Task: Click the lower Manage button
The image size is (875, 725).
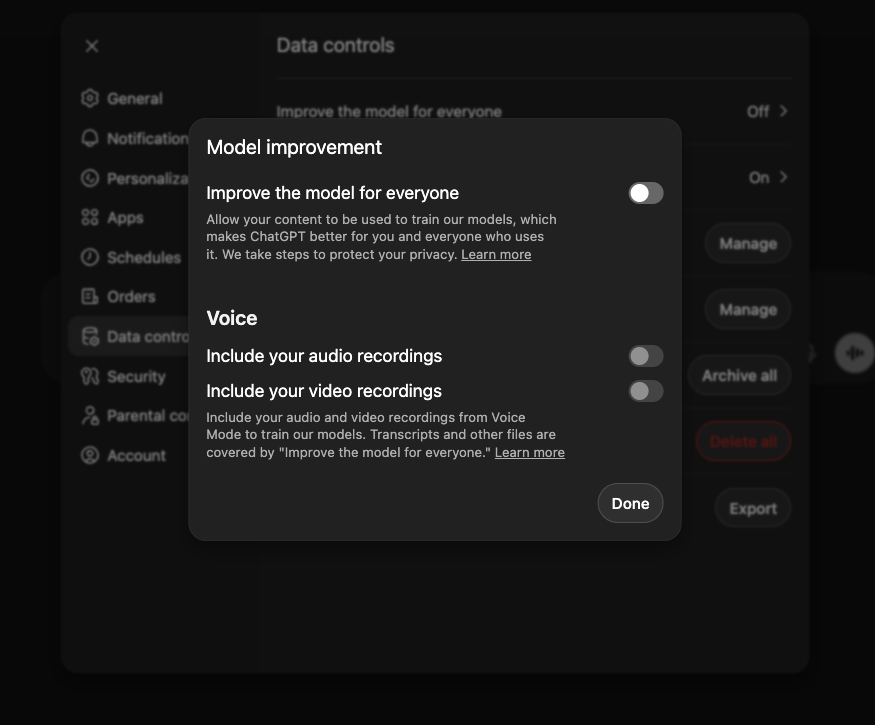Action: (748, 309)
